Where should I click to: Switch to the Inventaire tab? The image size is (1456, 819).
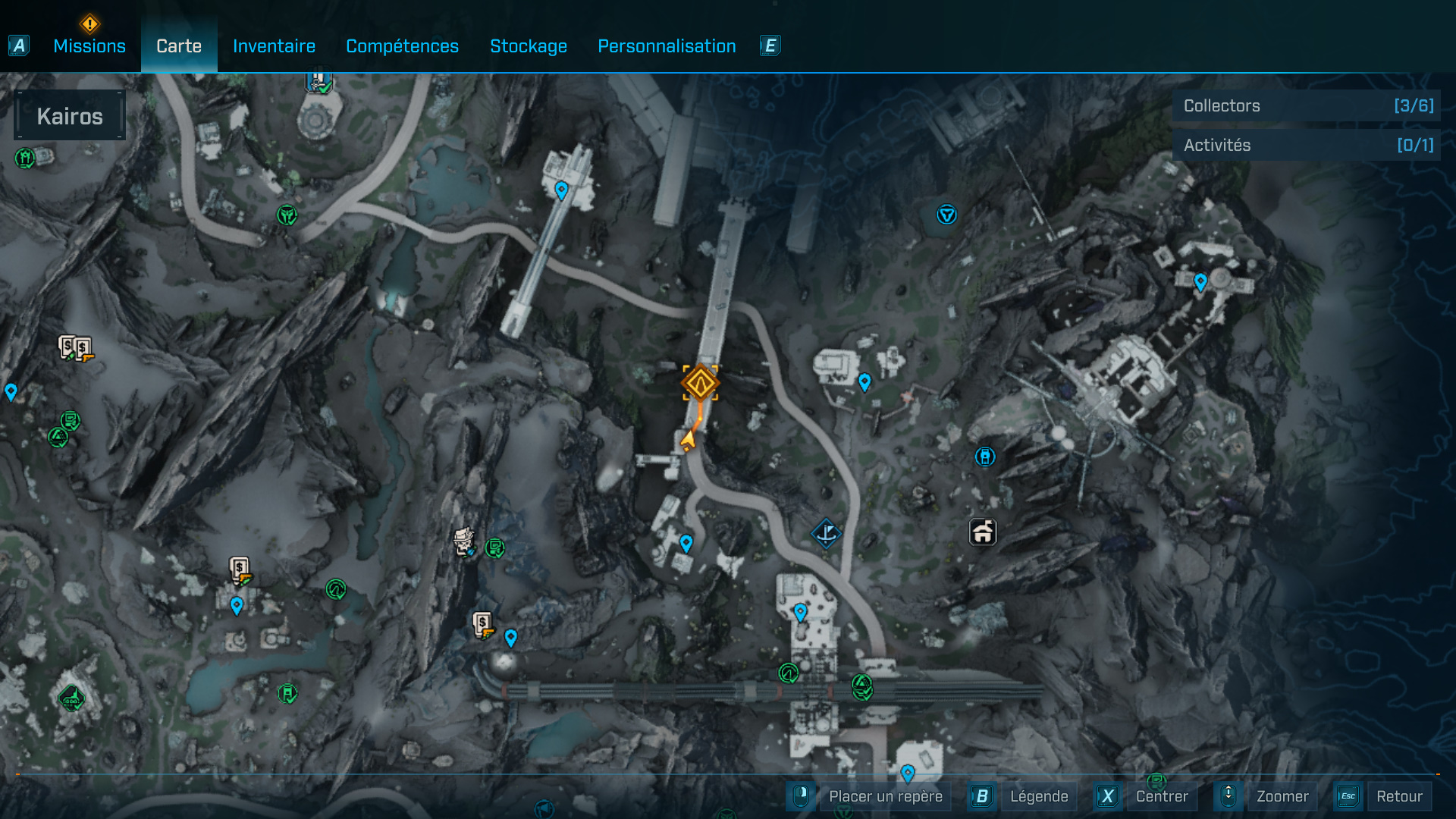pos(274,46)
